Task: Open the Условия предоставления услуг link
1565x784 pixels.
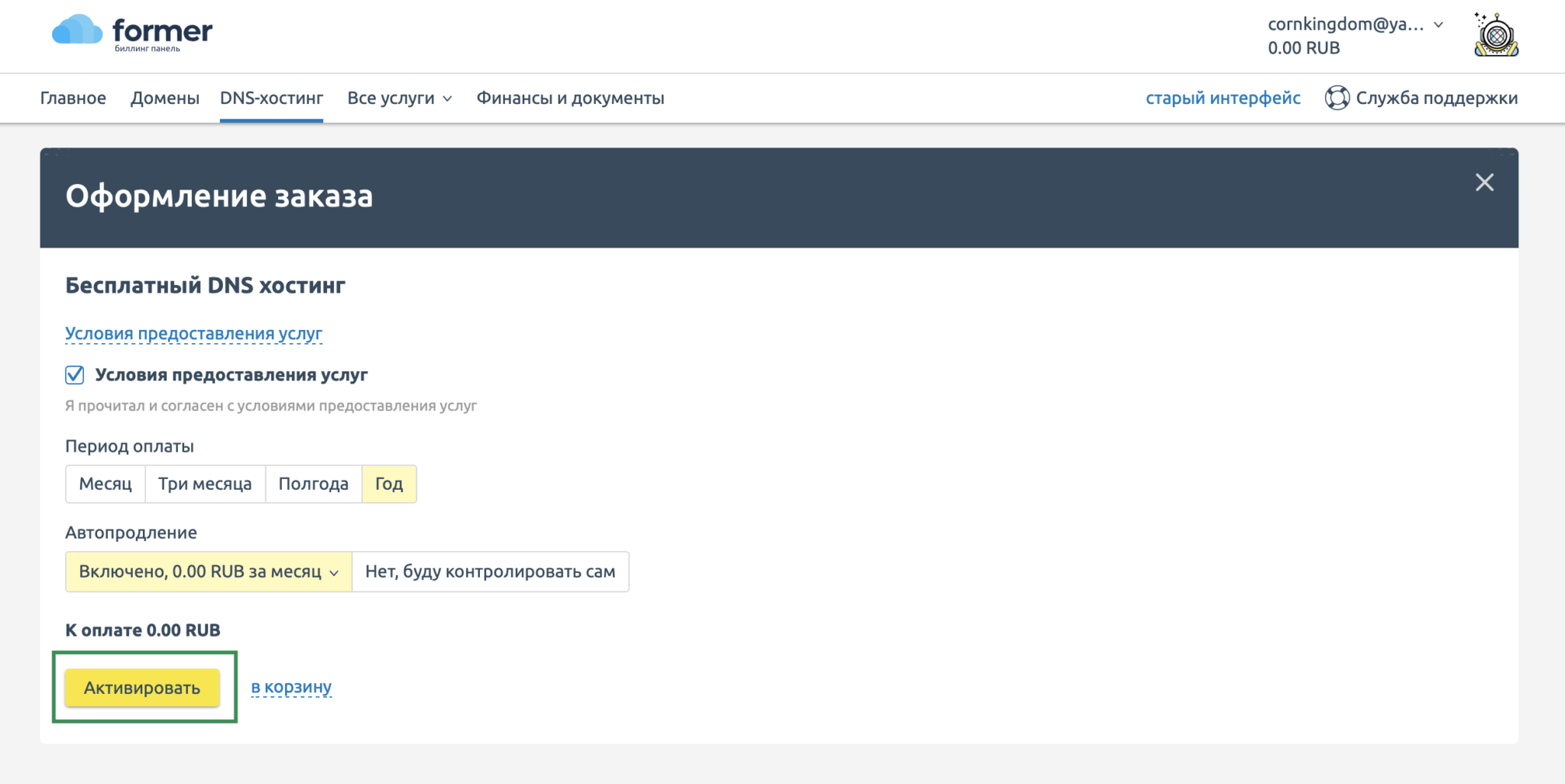Action: 193,334
